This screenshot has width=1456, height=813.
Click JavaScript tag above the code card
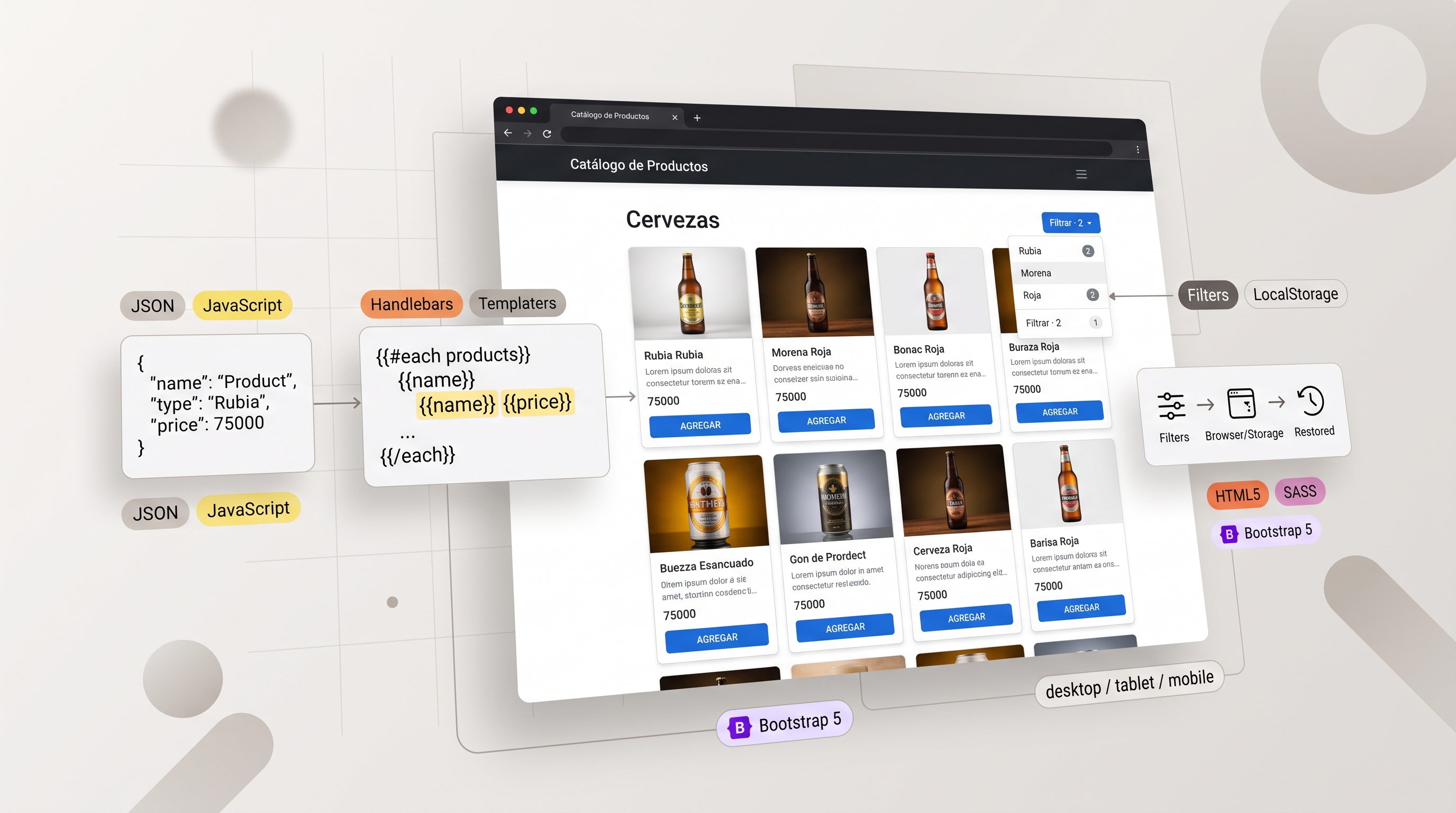242,305
